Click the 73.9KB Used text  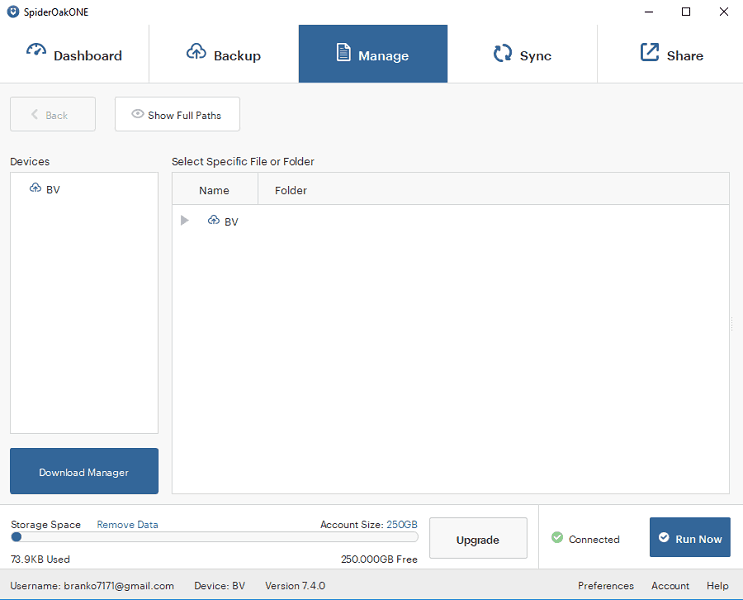(40, 559)
